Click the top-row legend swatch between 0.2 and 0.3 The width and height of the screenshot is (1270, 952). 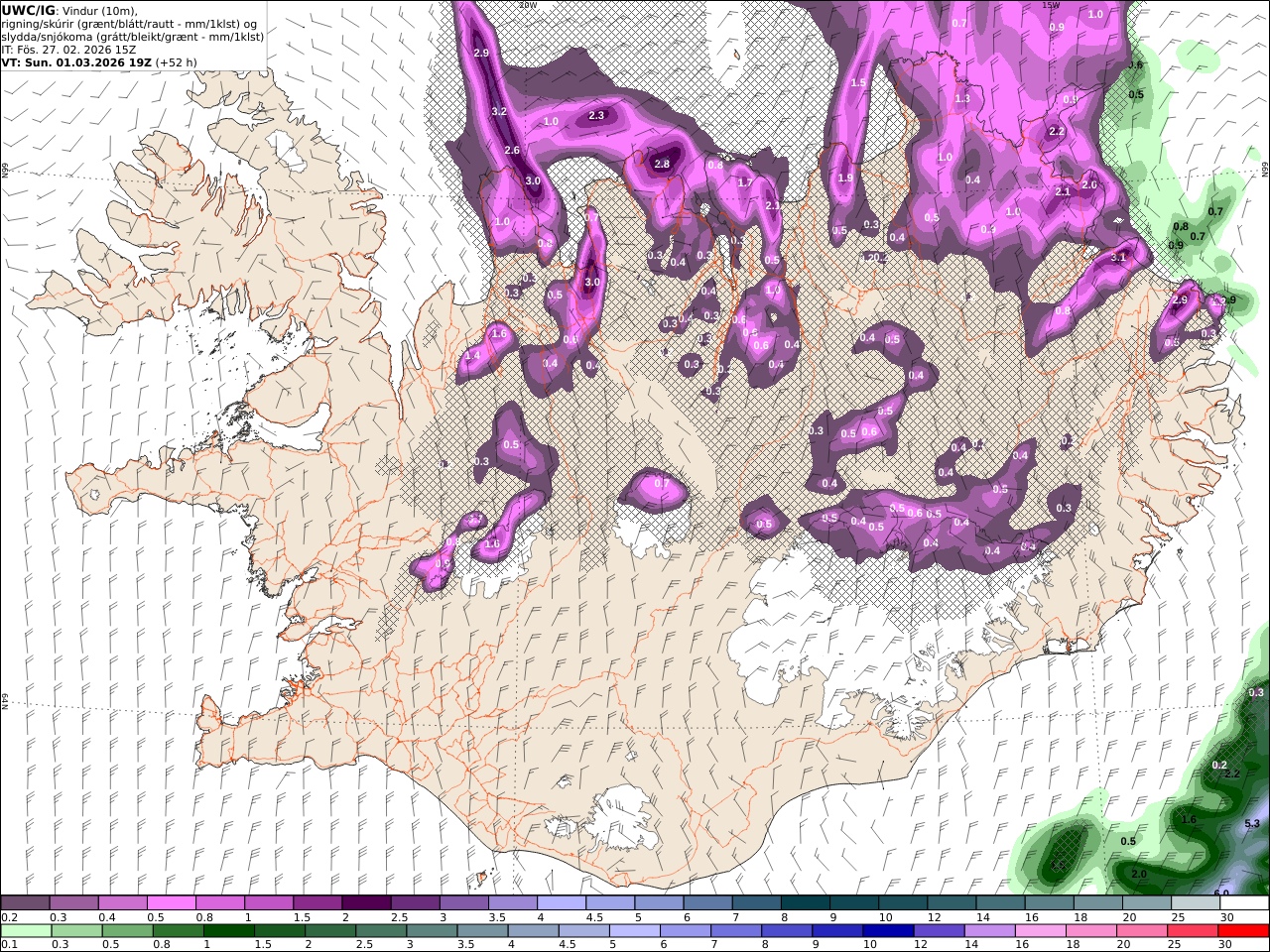click(26, 903)
